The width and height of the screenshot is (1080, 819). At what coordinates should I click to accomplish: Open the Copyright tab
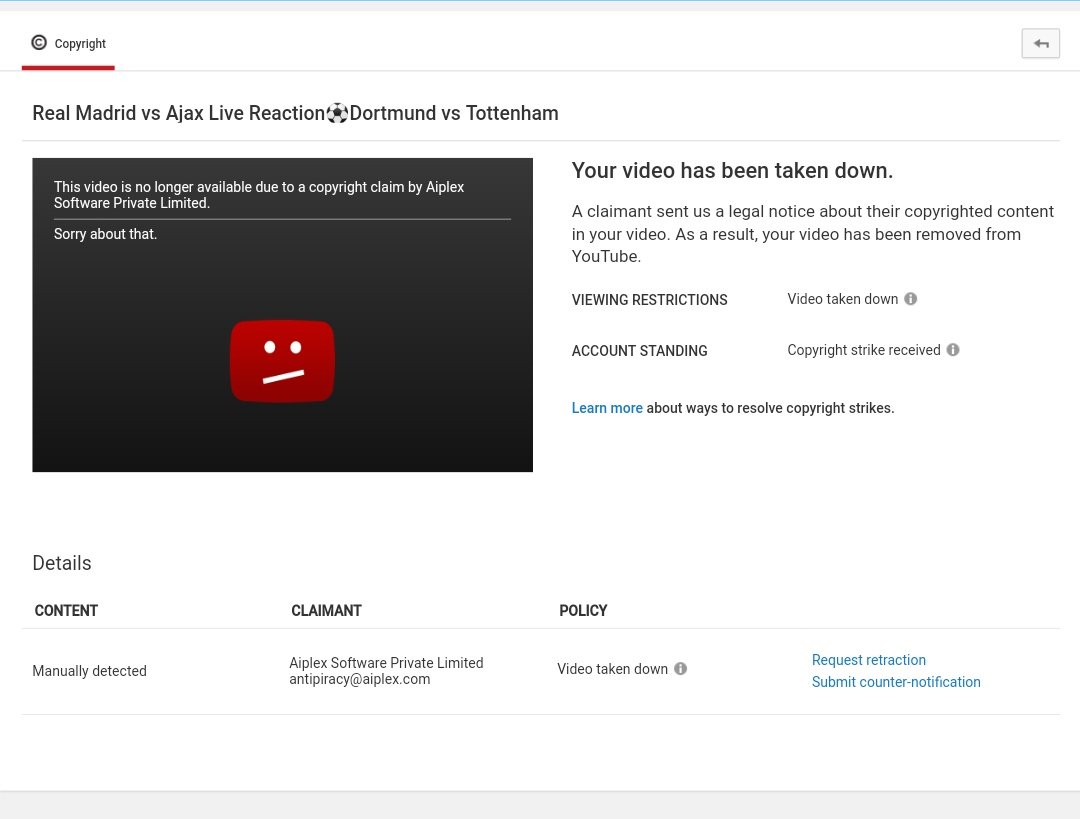click(68, 43)
